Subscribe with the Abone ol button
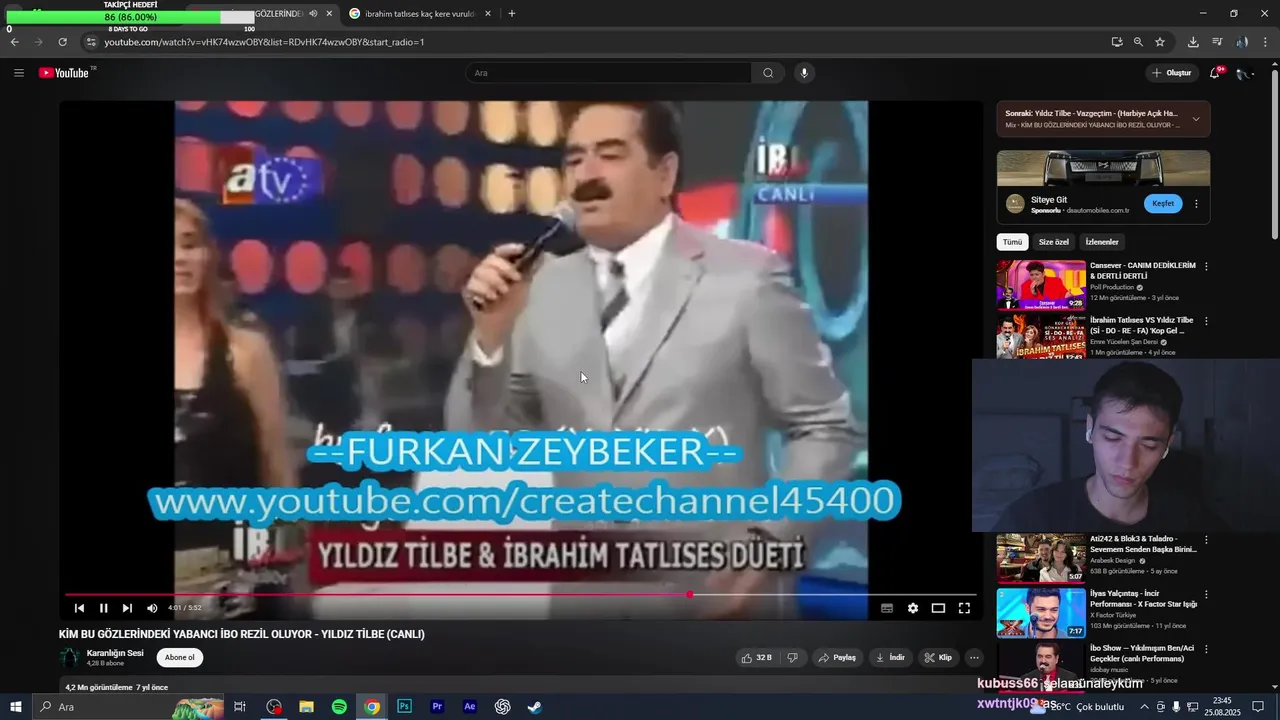The width and height of the screenshot is (1280, 720). point(180,657)
